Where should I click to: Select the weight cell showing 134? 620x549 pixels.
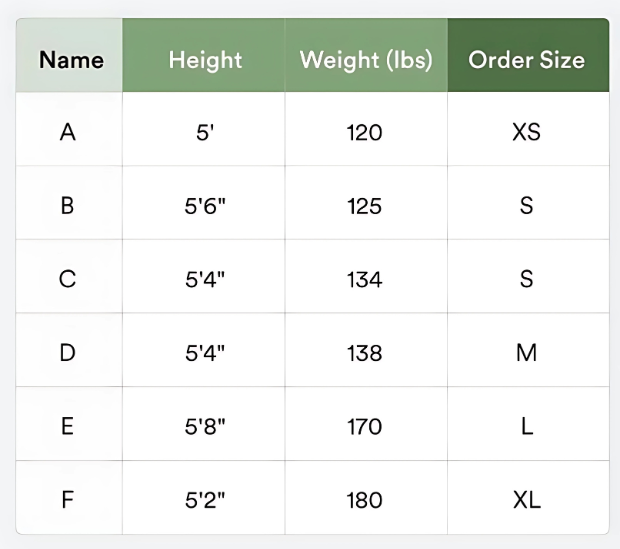[365, 279]
